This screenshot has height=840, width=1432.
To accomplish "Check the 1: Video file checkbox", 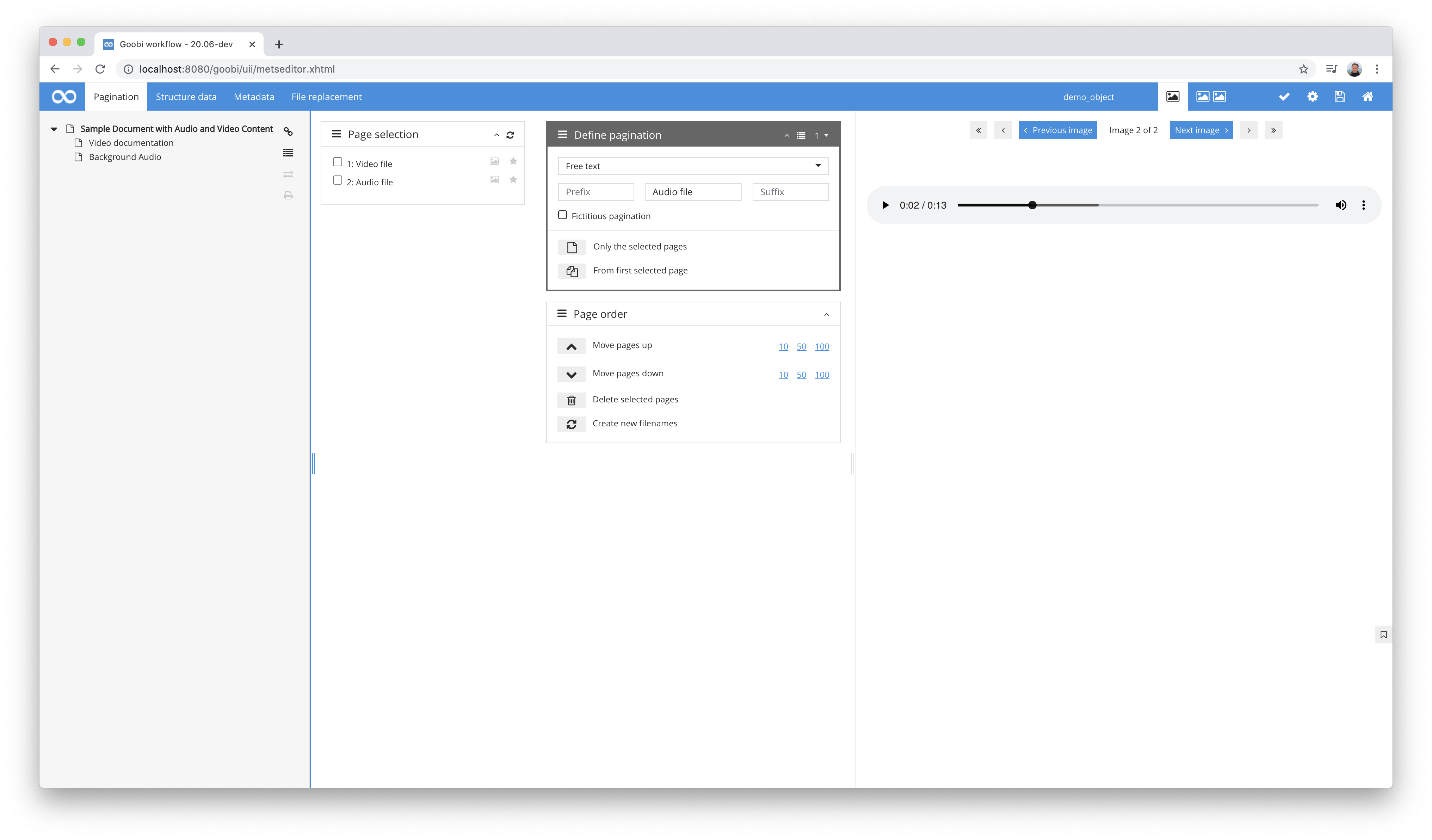I will click(x=337, y=162).
